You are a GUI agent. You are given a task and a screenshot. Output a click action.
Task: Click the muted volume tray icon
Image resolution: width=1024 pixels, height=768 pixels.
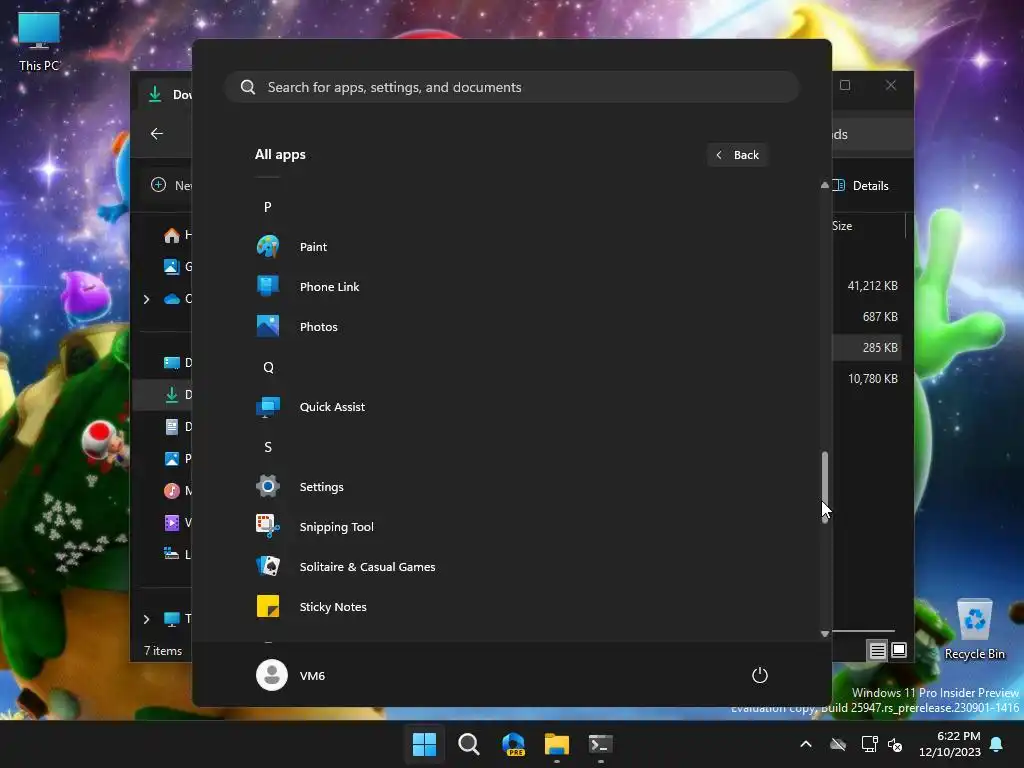895,744
